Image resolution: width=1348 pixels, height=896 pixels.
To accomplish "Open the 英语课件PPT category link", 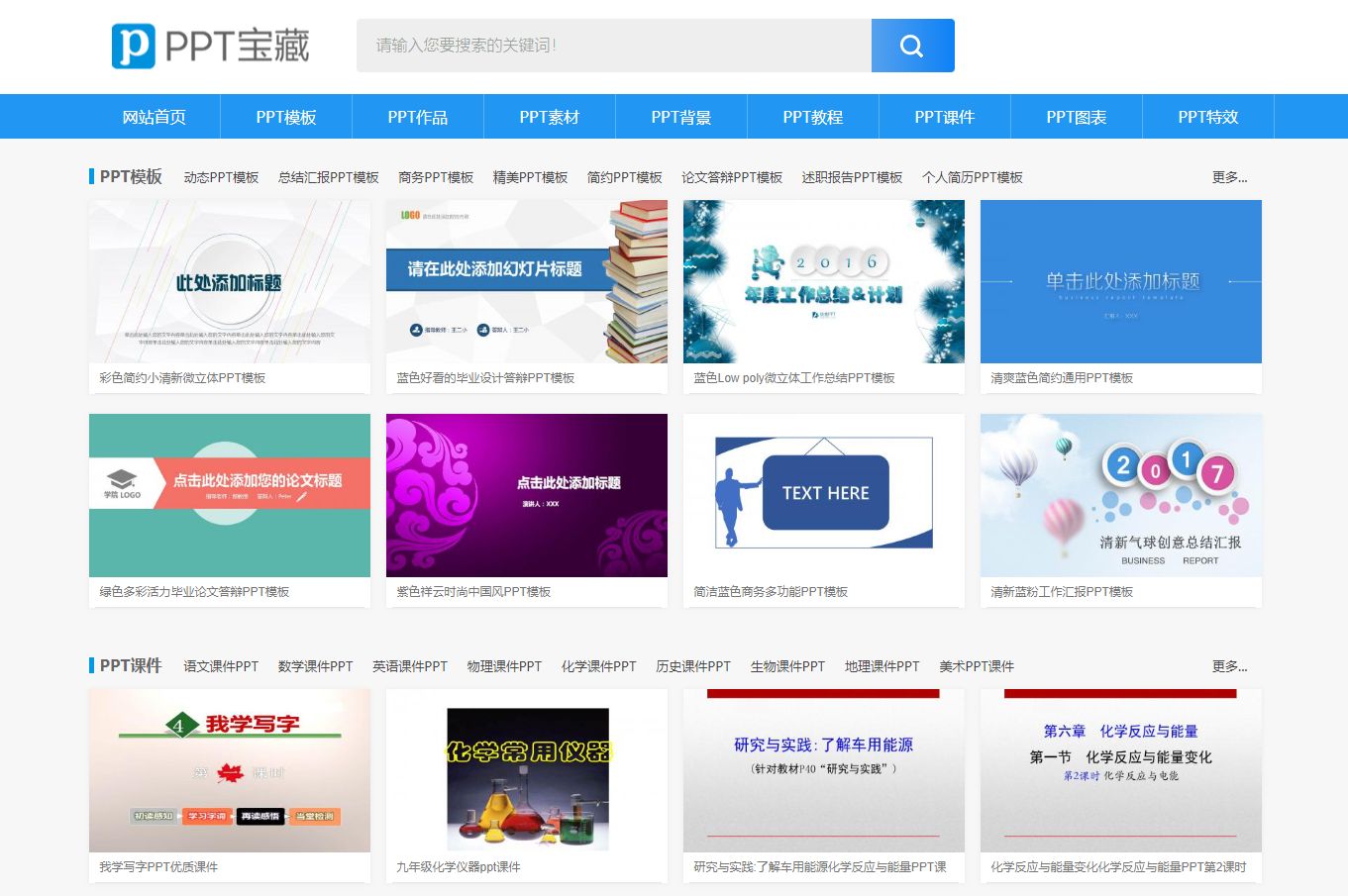I will pos(410,666).
